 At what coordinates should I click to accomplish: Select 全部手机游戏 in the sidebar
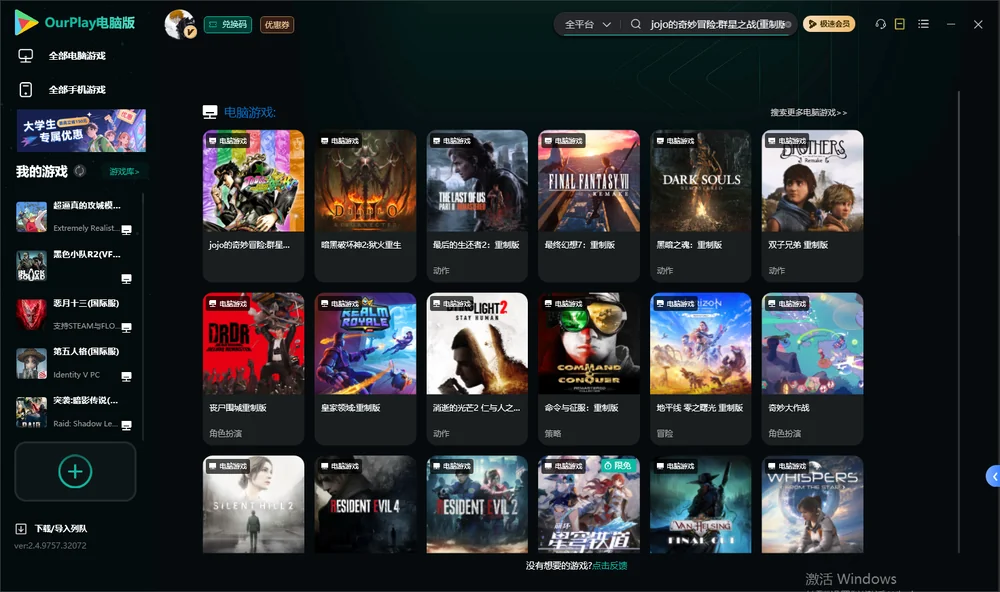[x=77, y=90]
